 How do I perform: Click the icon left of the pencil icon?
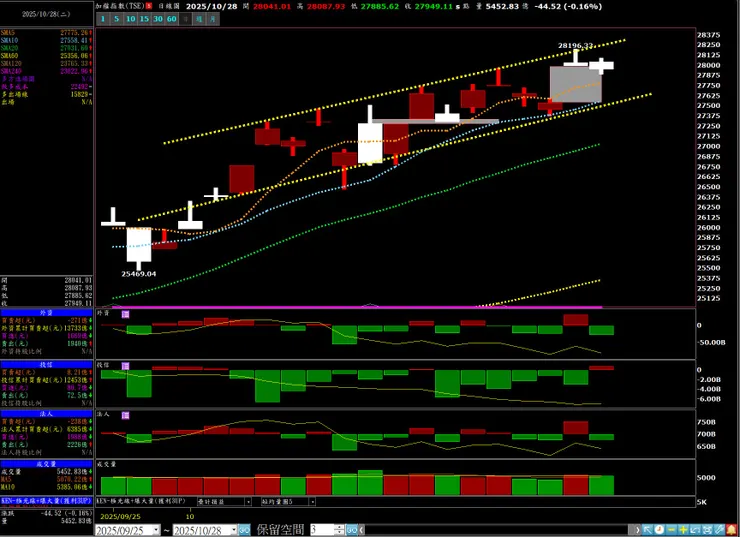707,530
